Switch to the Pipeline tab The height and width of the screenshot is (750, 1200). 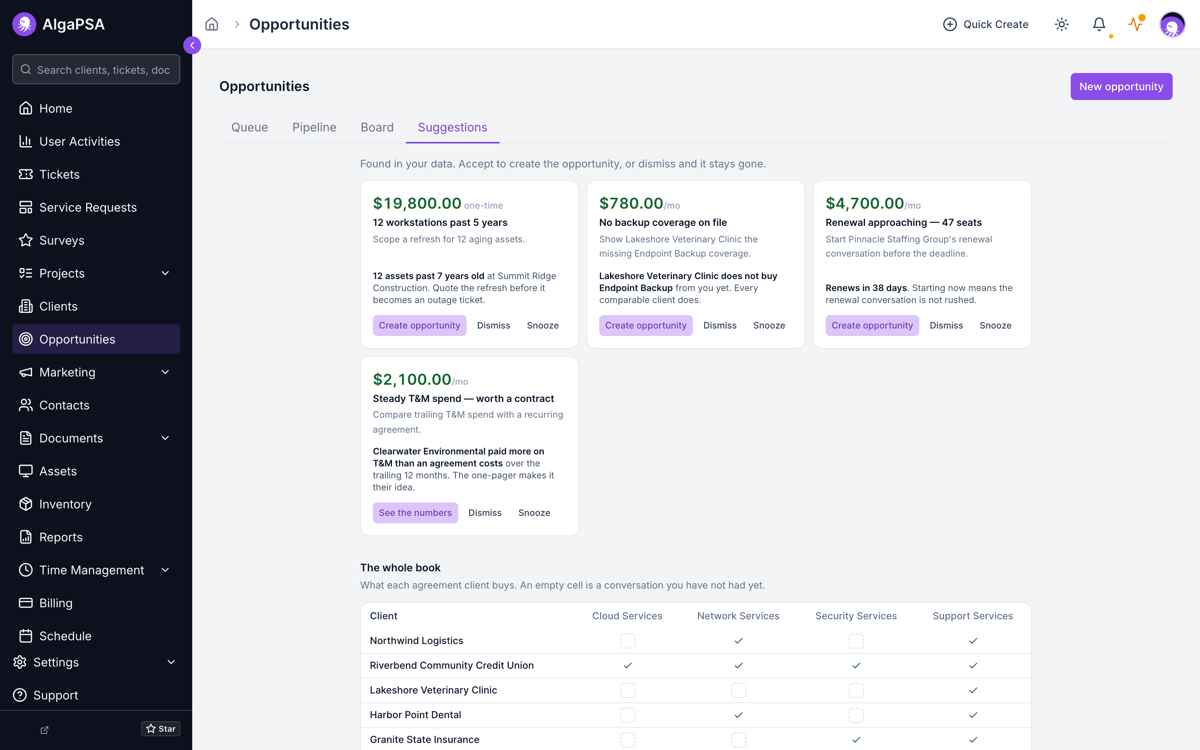click(x=314, y=127)
